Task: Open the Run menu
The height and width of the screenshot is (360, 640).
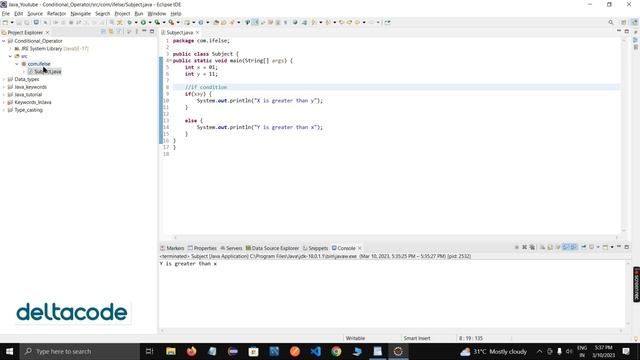Action: [x=139, y=13]
